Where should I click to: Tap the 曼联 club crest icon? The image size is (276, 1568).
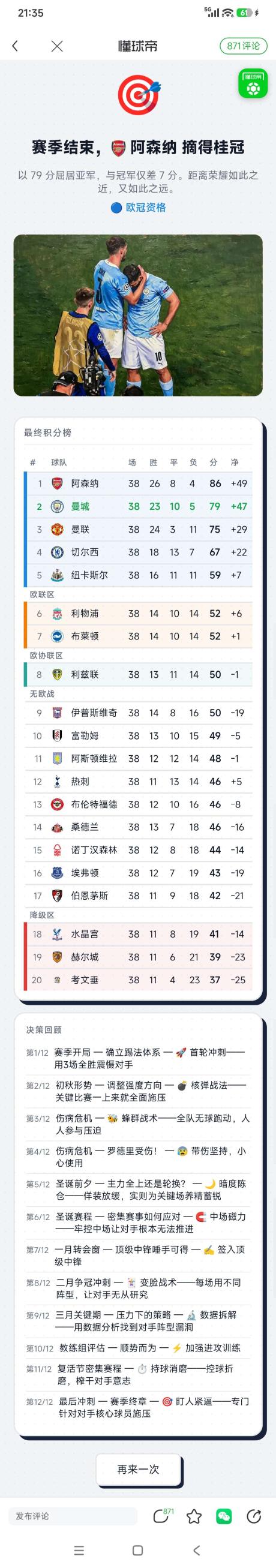click(56, 530)
